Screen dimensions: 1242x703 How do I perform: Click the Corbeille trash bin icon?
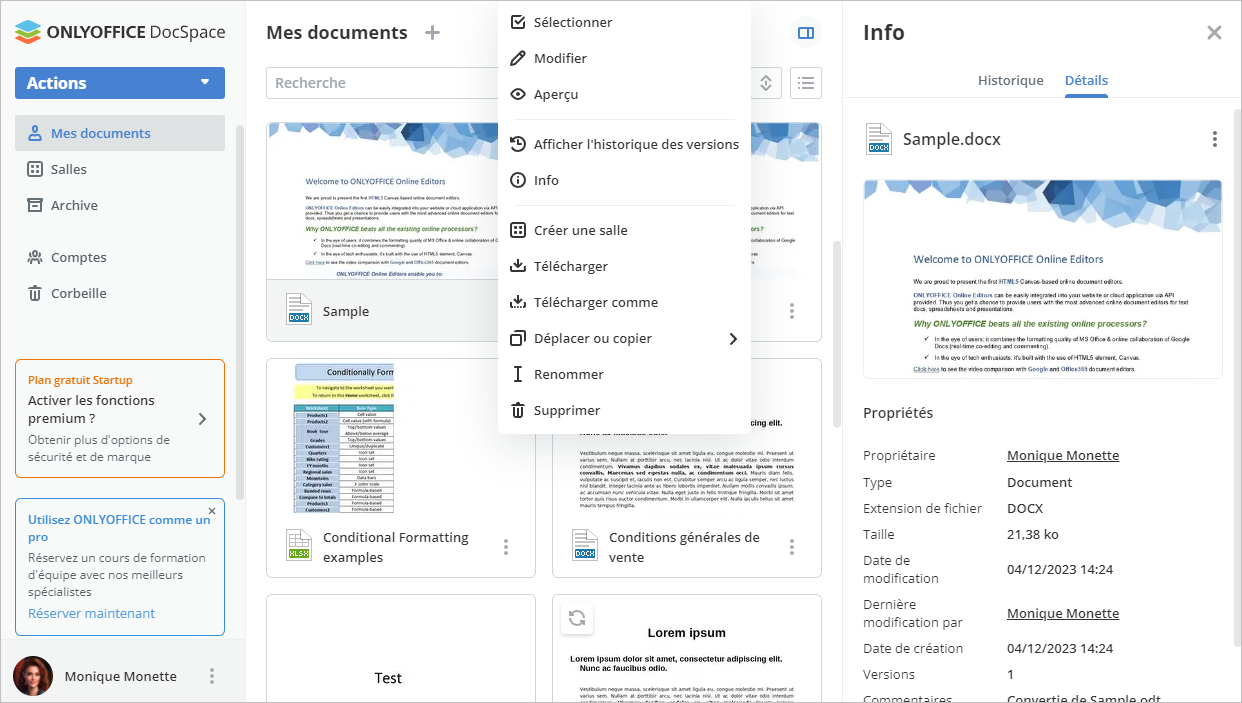coord(35,293)
